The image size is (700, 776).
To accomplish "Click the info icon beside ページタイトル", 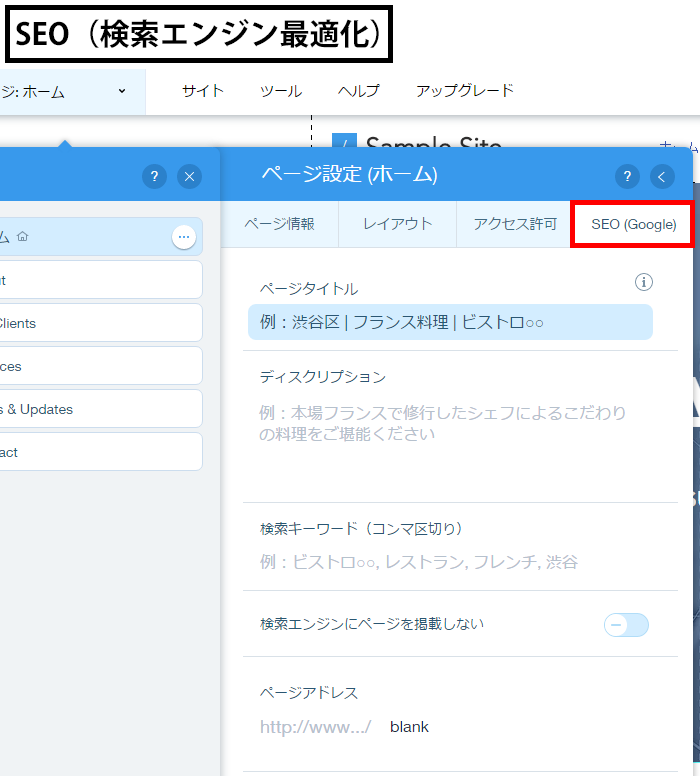I will [644, 282].
